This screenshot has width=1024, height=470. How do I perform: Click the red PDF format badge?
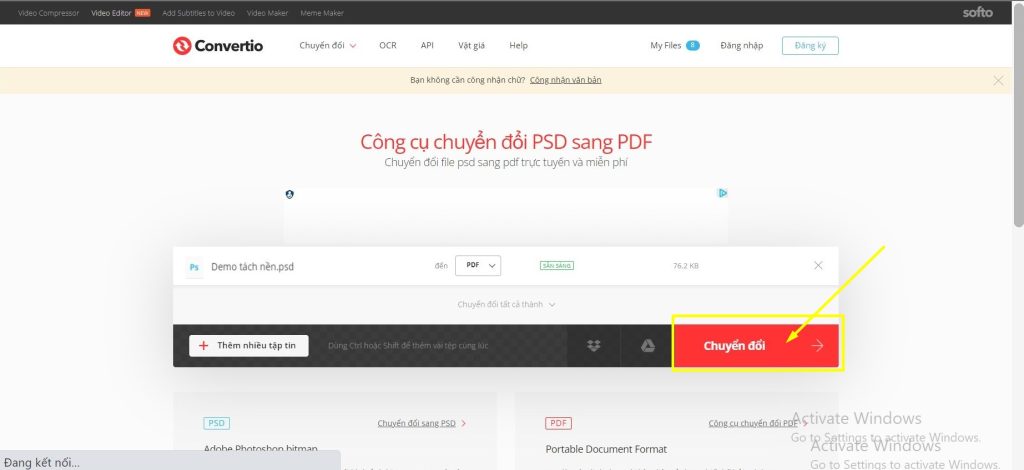point(558,423)
